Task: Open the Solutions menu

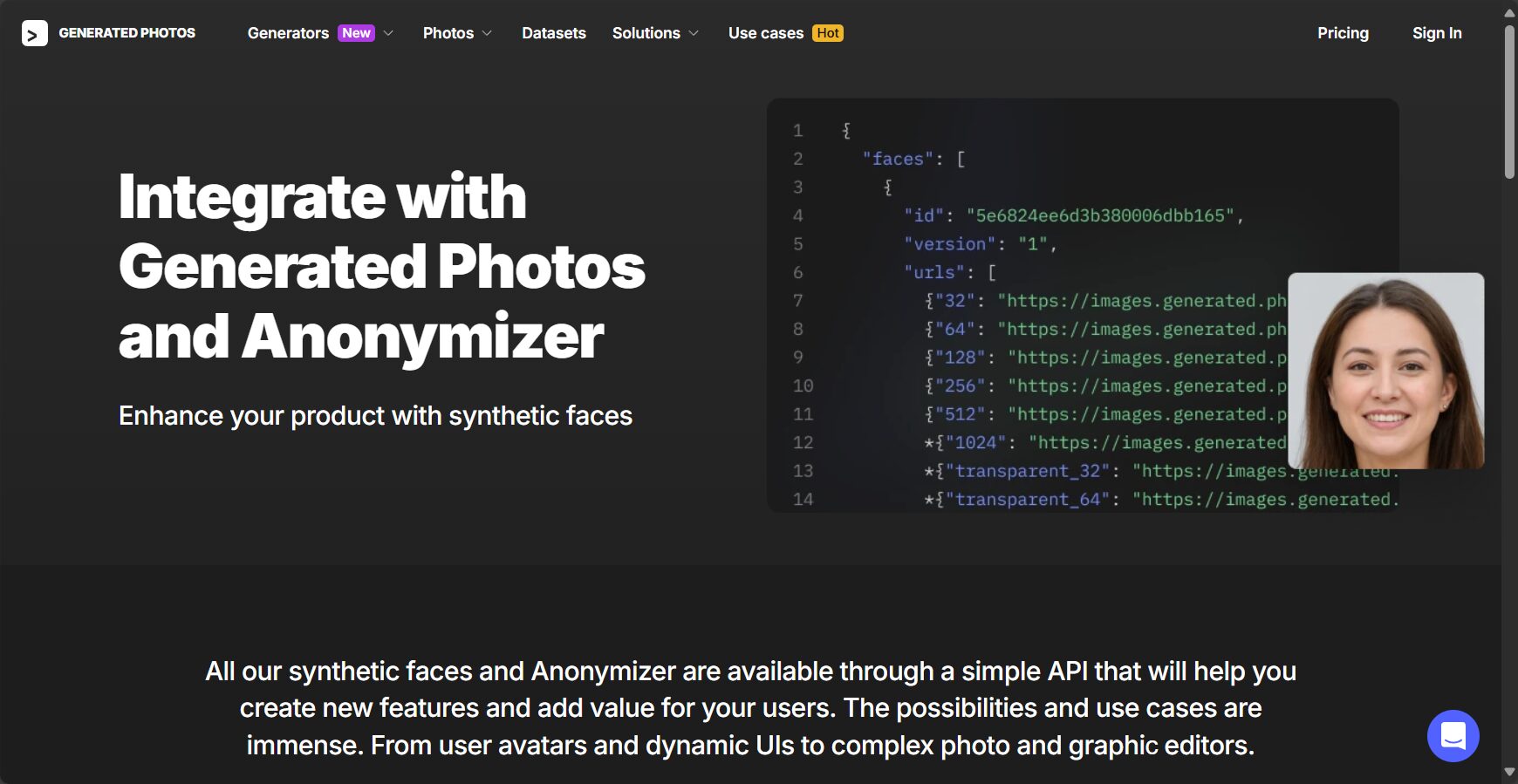Action: point(646,33)
